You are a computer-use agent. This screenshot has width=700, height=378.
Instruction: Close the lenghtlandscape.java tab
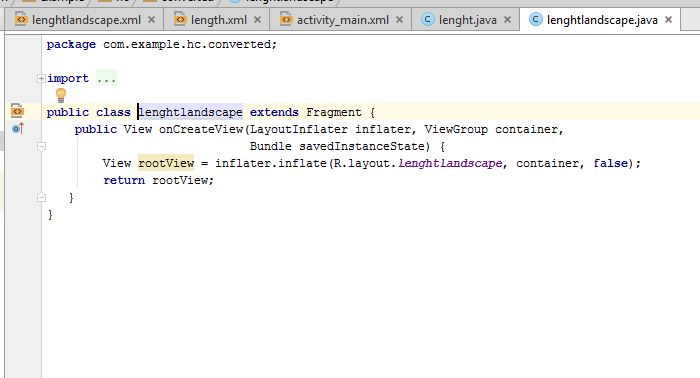(668, 20)
